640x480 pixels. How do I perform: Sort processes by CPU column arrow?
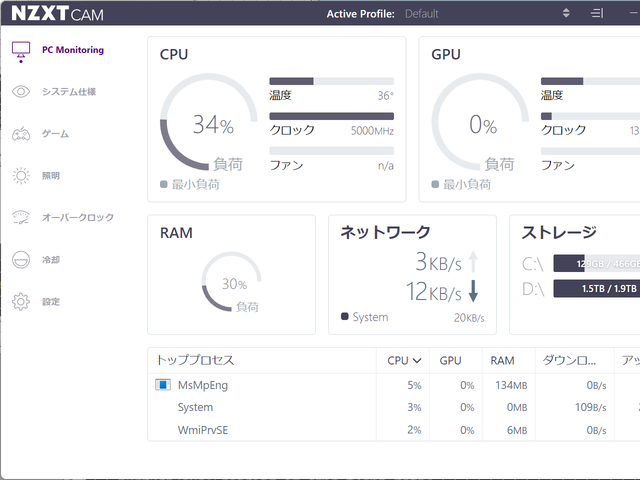coord(416,361)
